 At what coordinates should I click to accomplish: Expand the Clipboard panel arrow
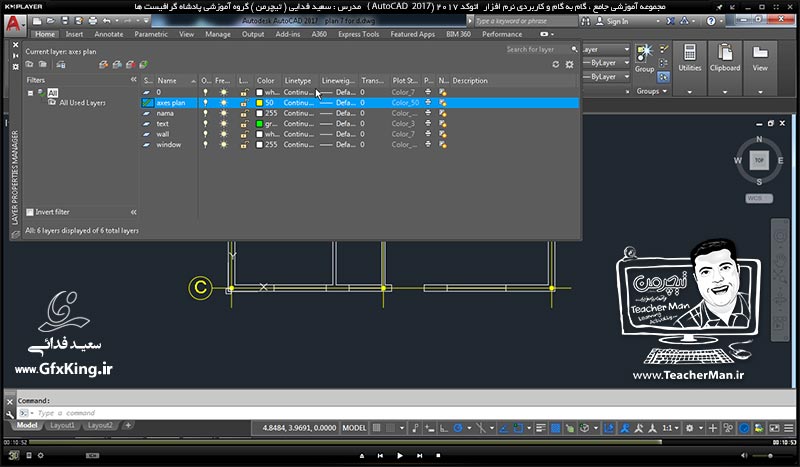pos(724,92)
